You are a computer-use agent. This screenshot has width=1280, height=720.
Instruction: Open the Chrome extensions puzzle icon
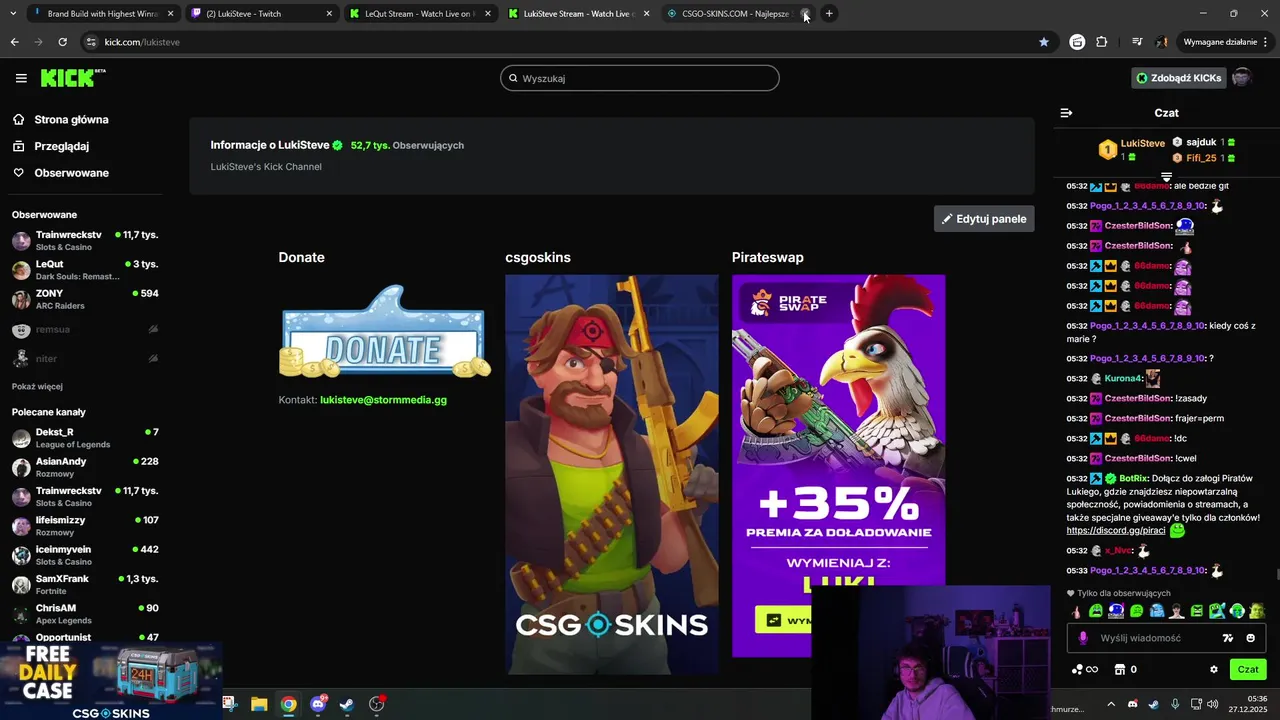coord(1102,42)
